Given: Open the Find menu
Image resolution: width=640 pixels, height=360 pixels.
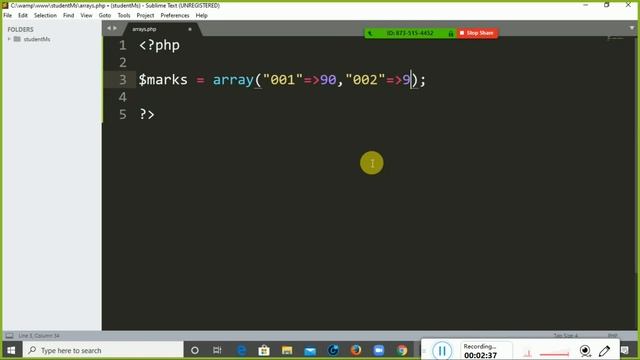Looking at the screenshot, I should pyautogui.click(x=69, y=16).
